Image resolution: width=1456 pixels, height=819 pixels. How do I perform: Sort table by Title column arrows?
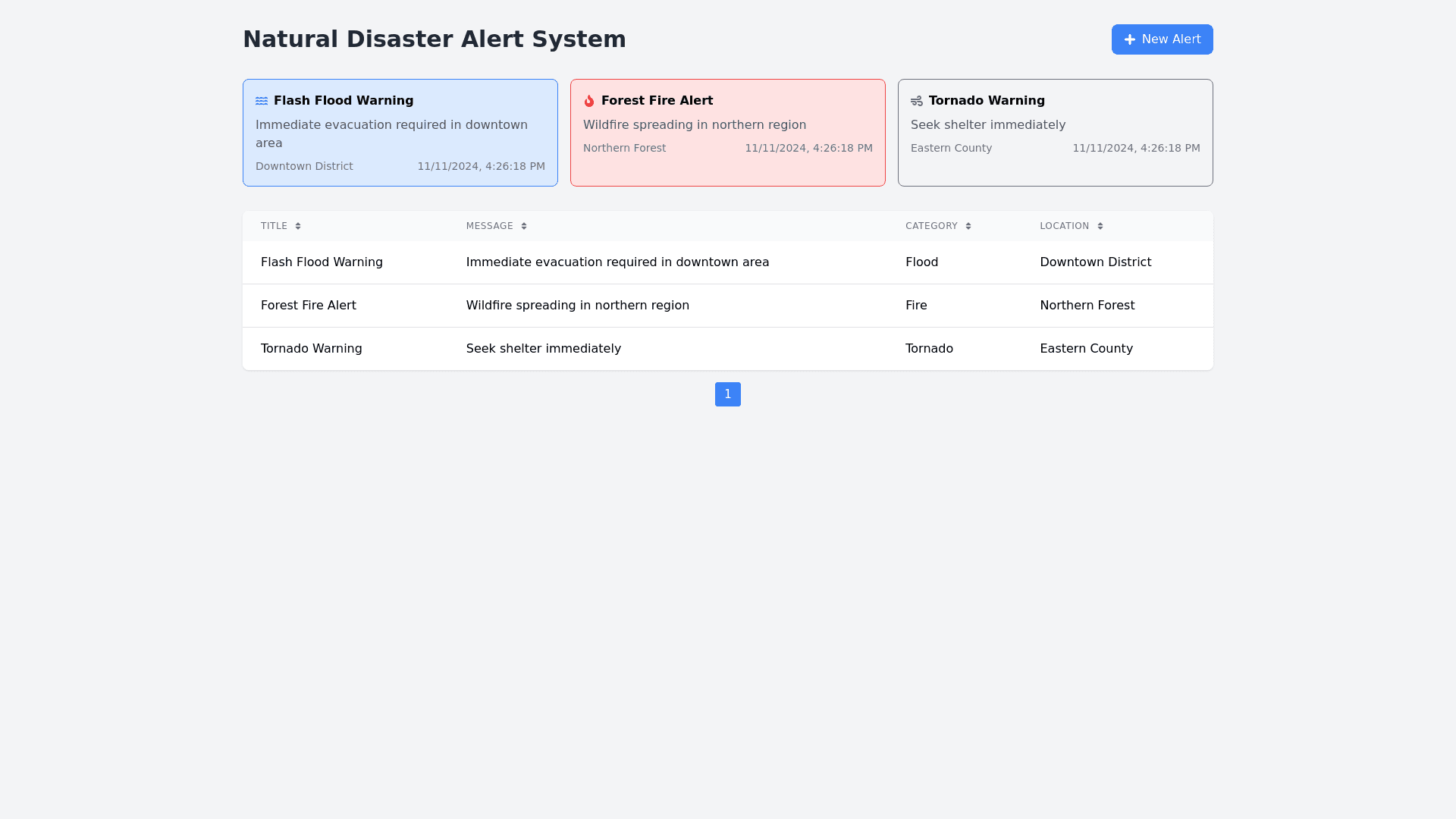click(298, 226)
